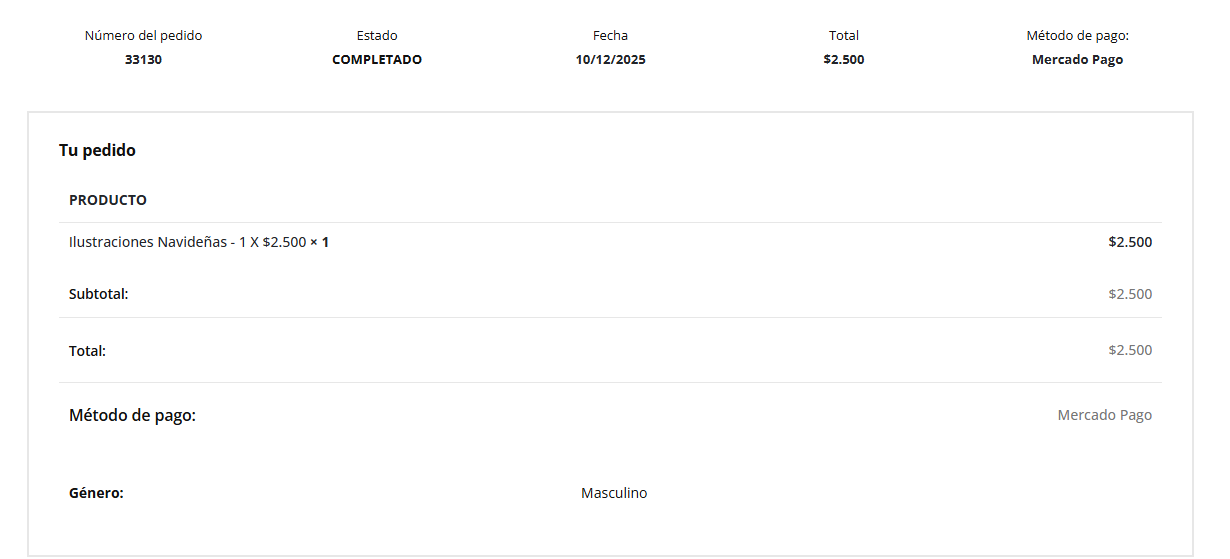1230x559 pixels.
Task: Click Mercado Pago in header summary
Action: click(1077, 60)
